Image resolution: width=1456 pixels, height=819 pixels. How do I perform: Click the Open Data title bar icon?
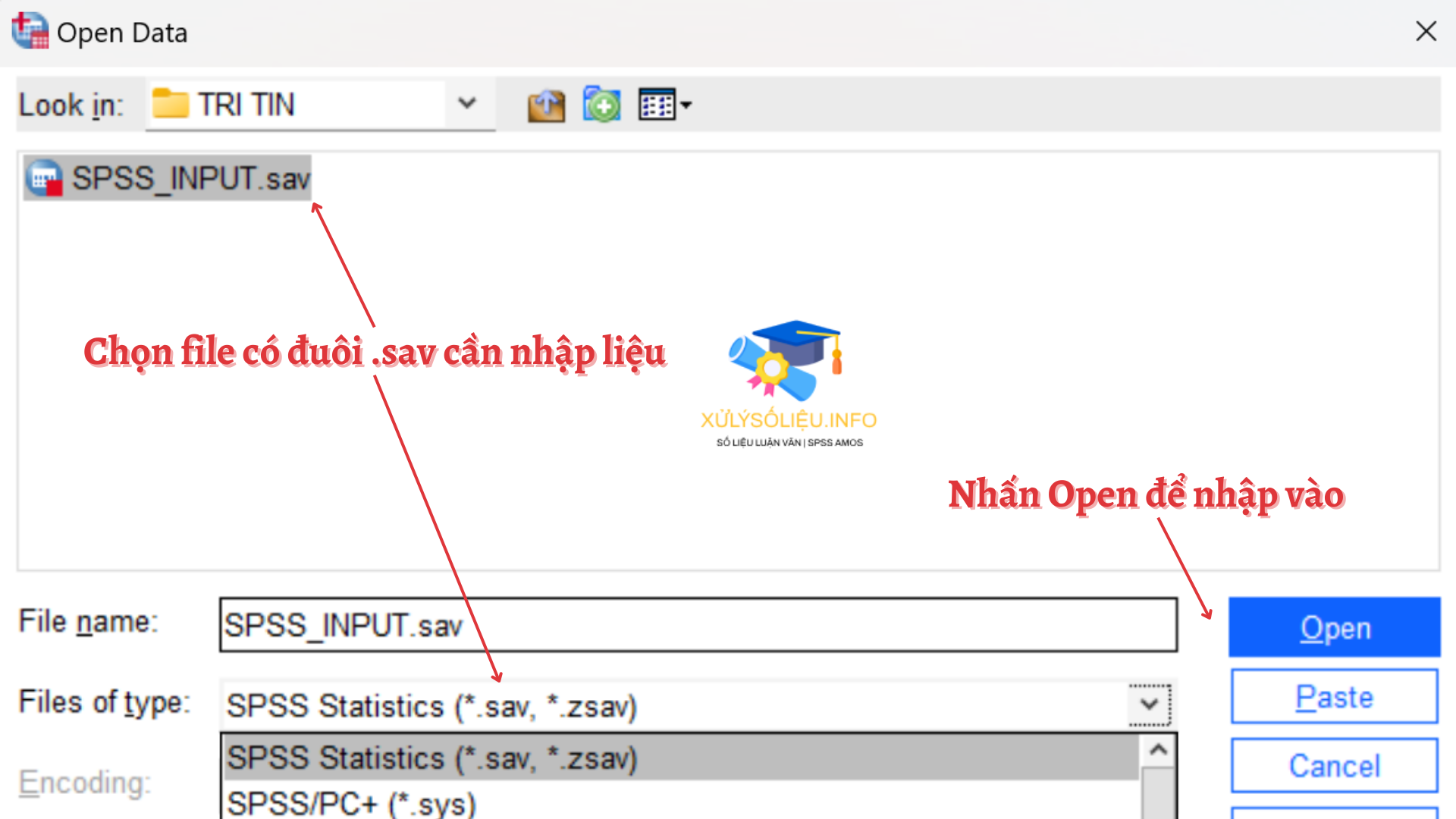(x=30, y=31)
